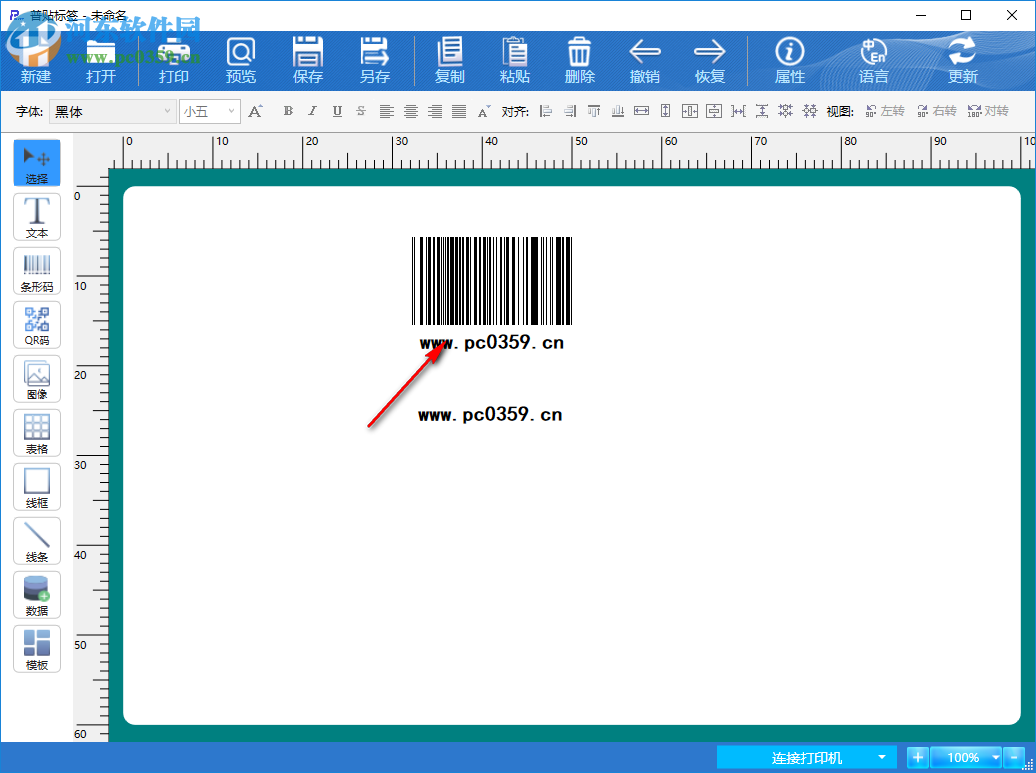This screenshot has height=773, width=1036.
Task: Align text left in toolbar
Action: pos(387,112)
